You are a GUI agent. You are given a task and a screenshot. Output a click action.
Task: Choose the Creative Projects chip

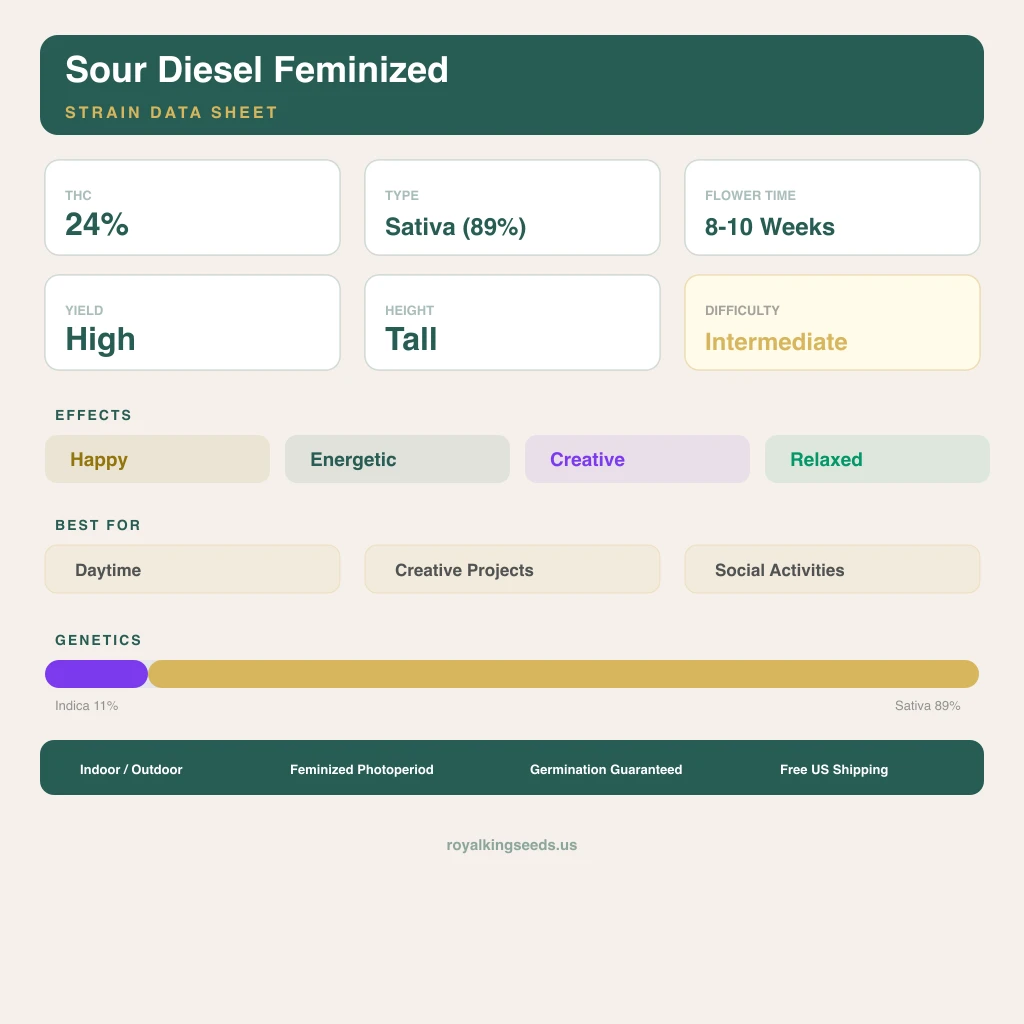click(x=512, y=569)
